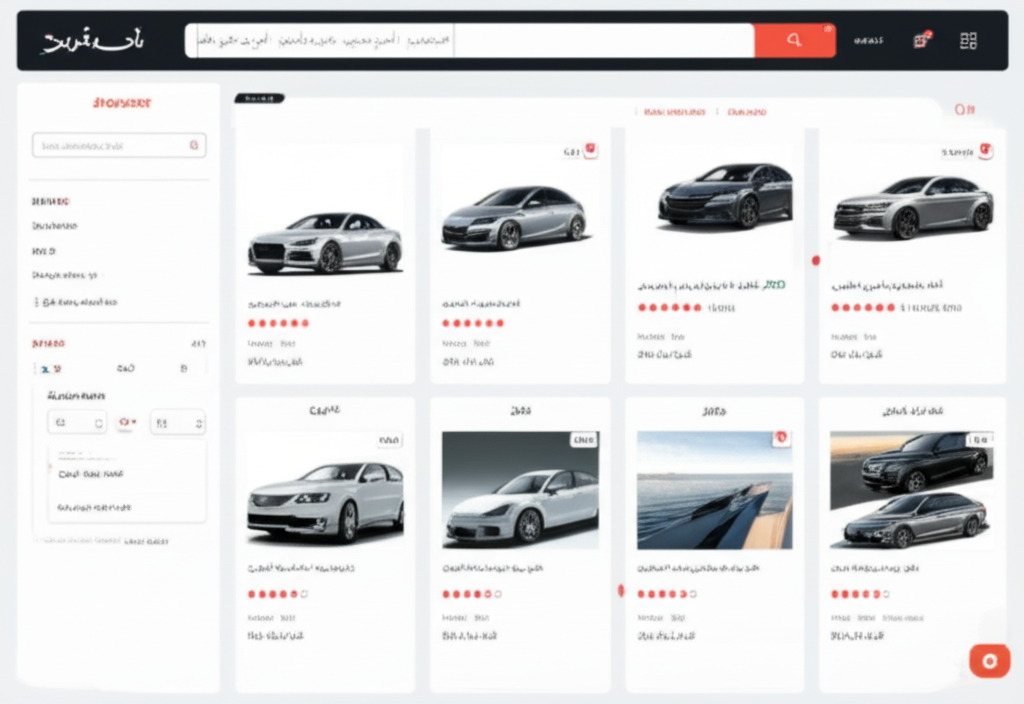Click the small icon at listings top right
Screen dimensions: 1024x704
[x=964, y=110]
